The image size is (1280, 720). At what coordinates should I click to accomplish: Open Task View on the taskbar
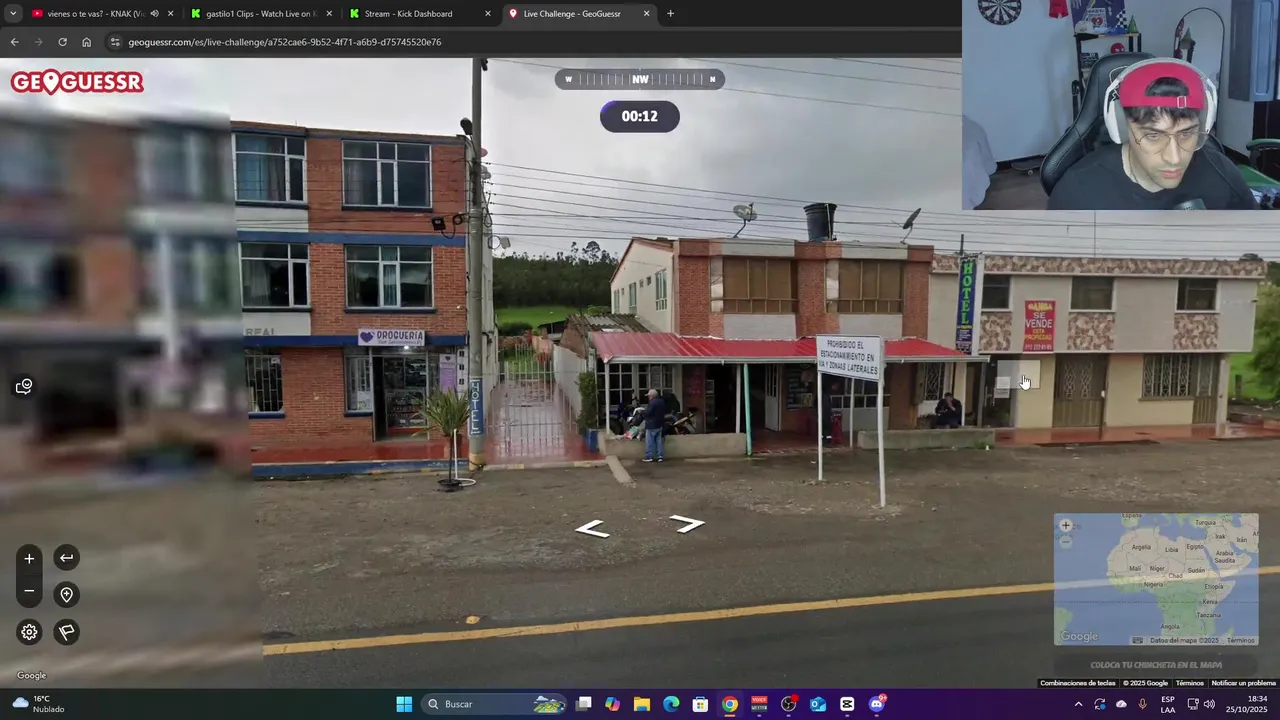pyautogui.click(x=584, y=704)
